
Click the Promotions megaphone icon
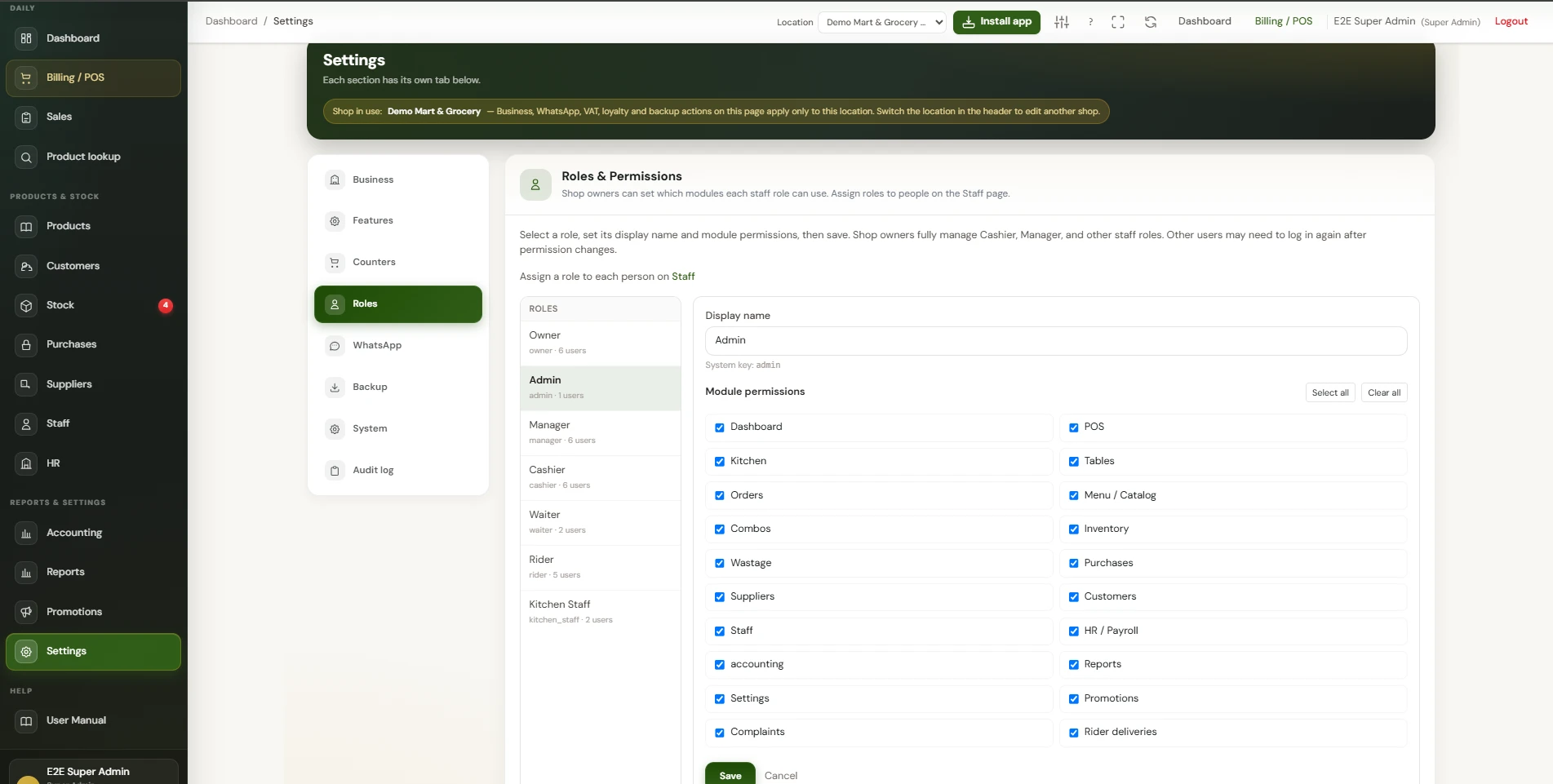pos(26,612)
